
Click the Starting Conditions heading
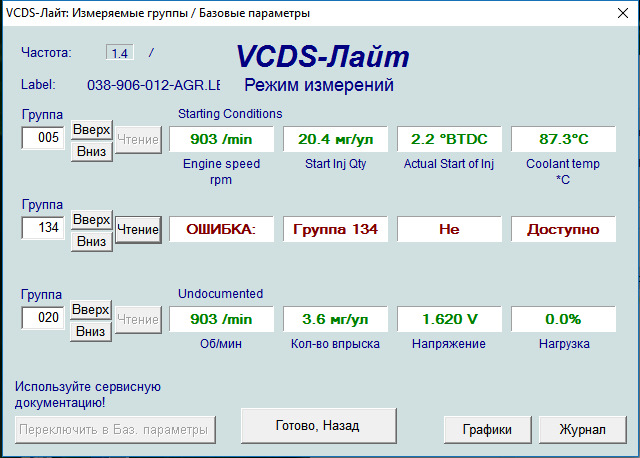click(230, 114)
